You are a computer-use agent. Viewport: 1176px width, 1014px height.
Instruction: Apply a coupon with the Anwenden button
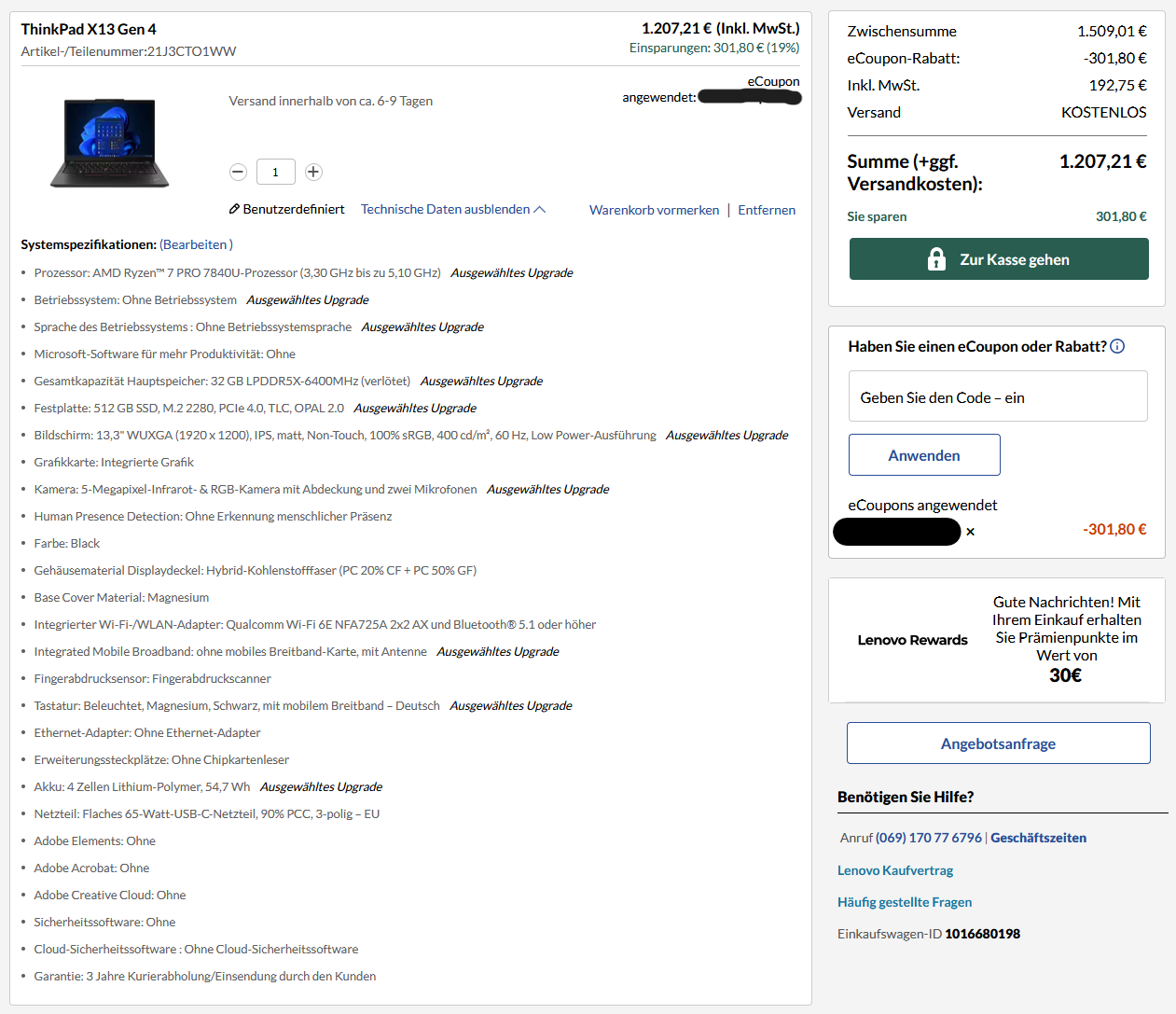(924, 454)
